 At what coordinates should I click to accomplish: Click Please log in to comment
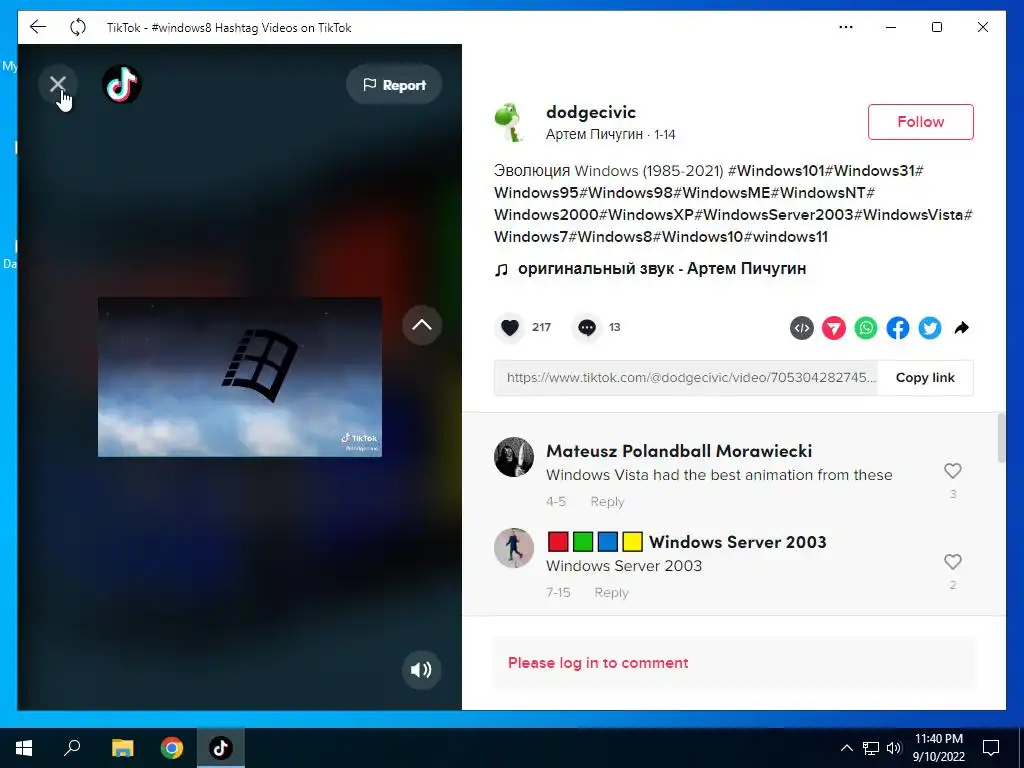[x=598, y=663]
